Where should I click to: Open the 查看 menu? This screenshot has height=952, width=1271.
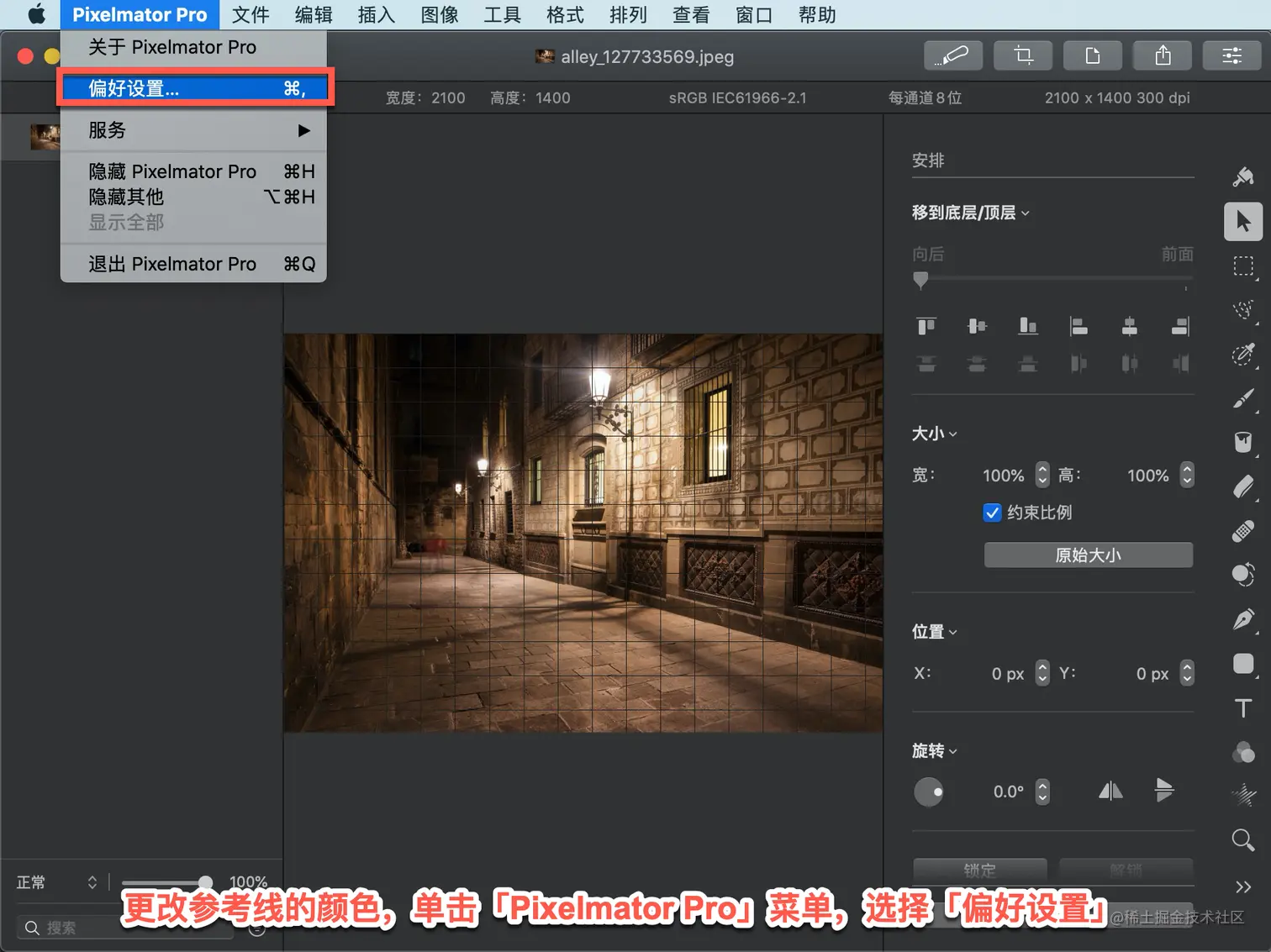[x=691, y=15]
